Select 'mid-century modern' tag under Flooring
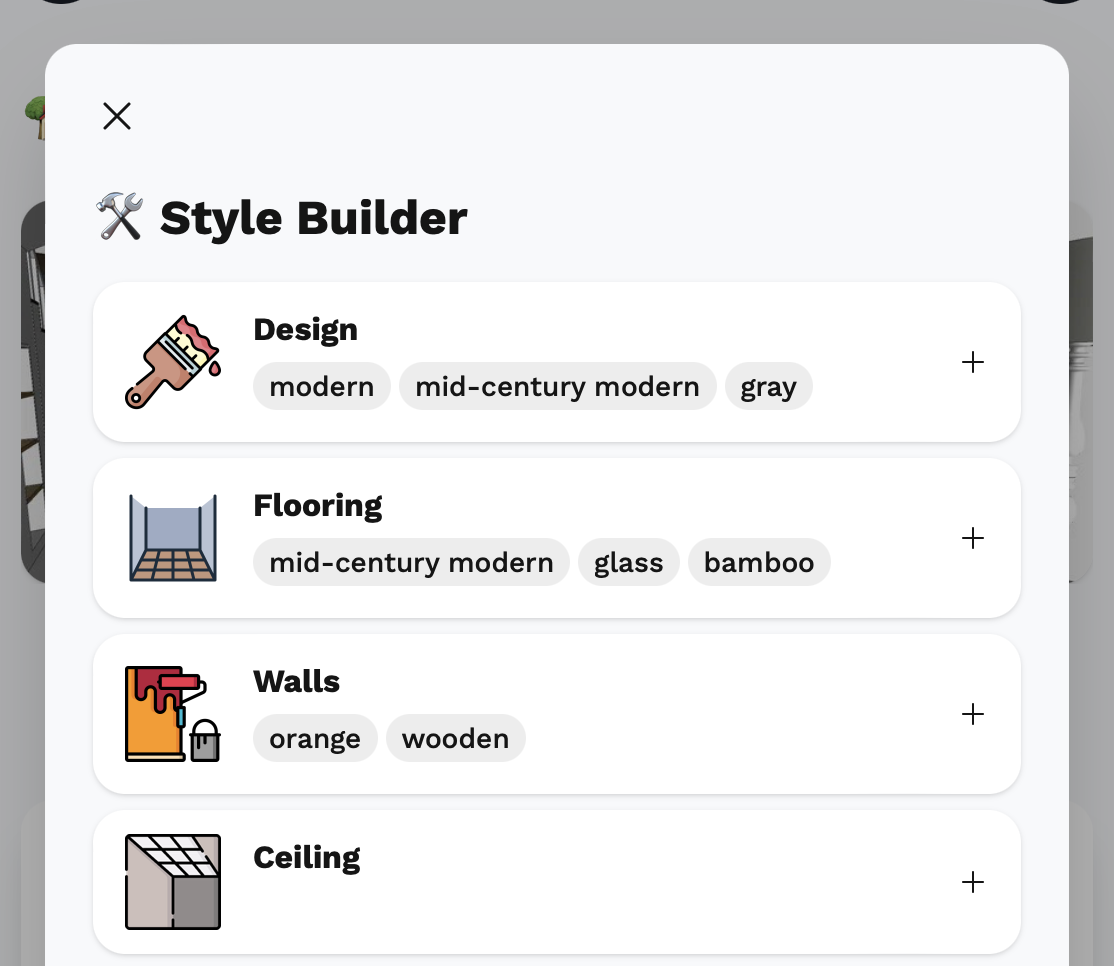Image resolution: width=1114 pixels, height=966 pixels. pos(411,563)
